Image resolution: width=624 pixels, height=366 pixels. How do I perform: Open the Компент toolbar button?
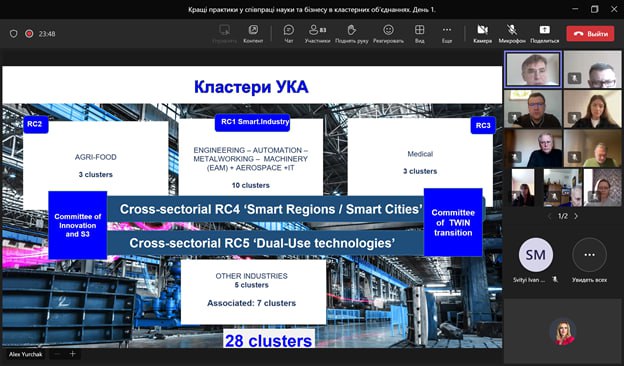[253, 33]
